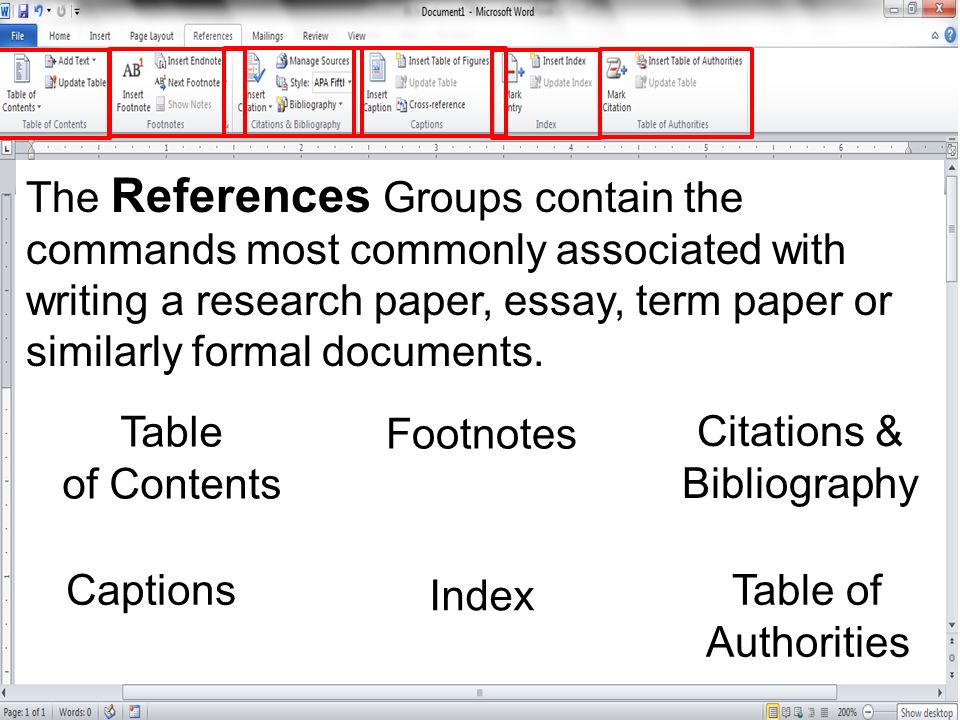Update Table in Captions group
960x720 pixels.
coord(426,82)
